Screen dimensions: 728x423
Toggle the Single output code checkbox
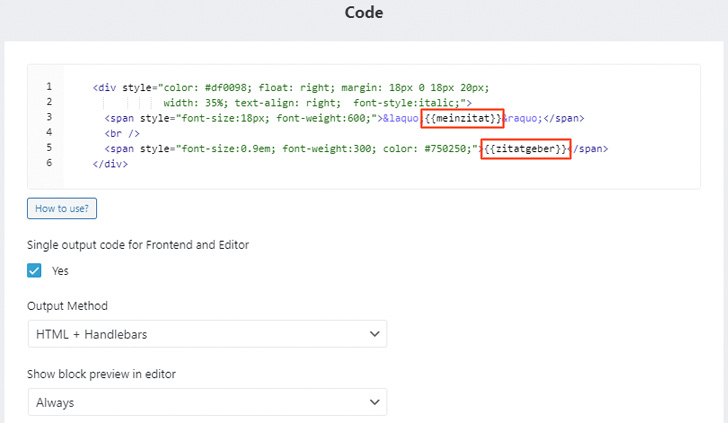coord(34,271)
